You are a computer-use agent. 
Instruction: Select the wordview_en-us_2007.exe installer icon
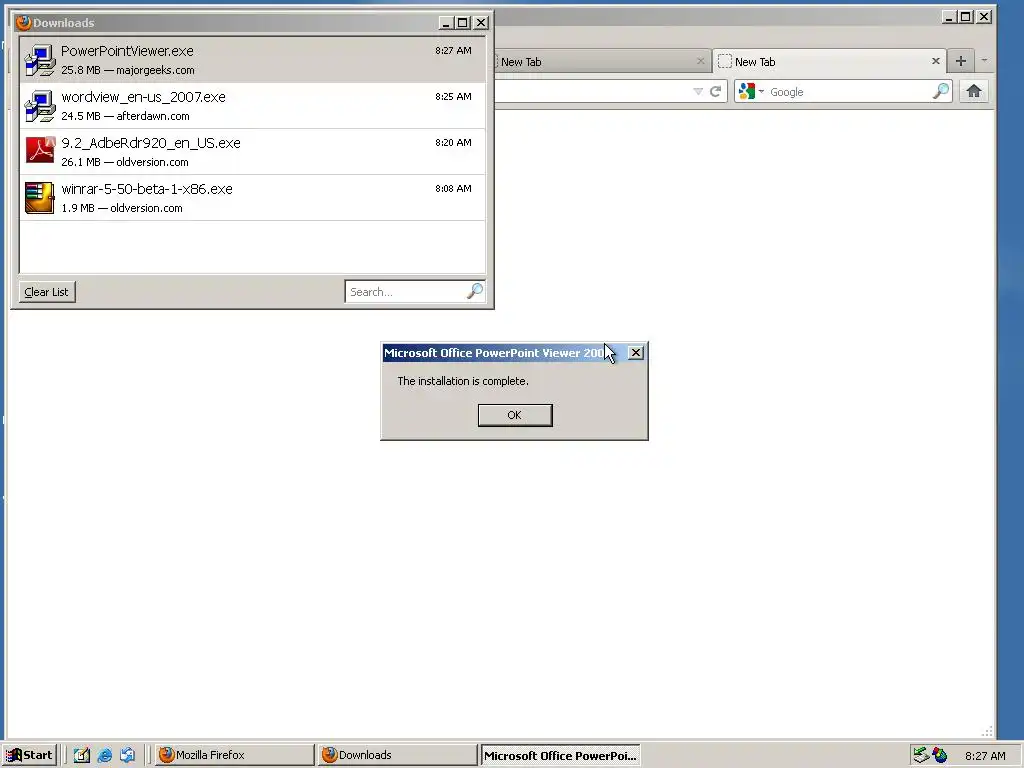pos(40,106)
